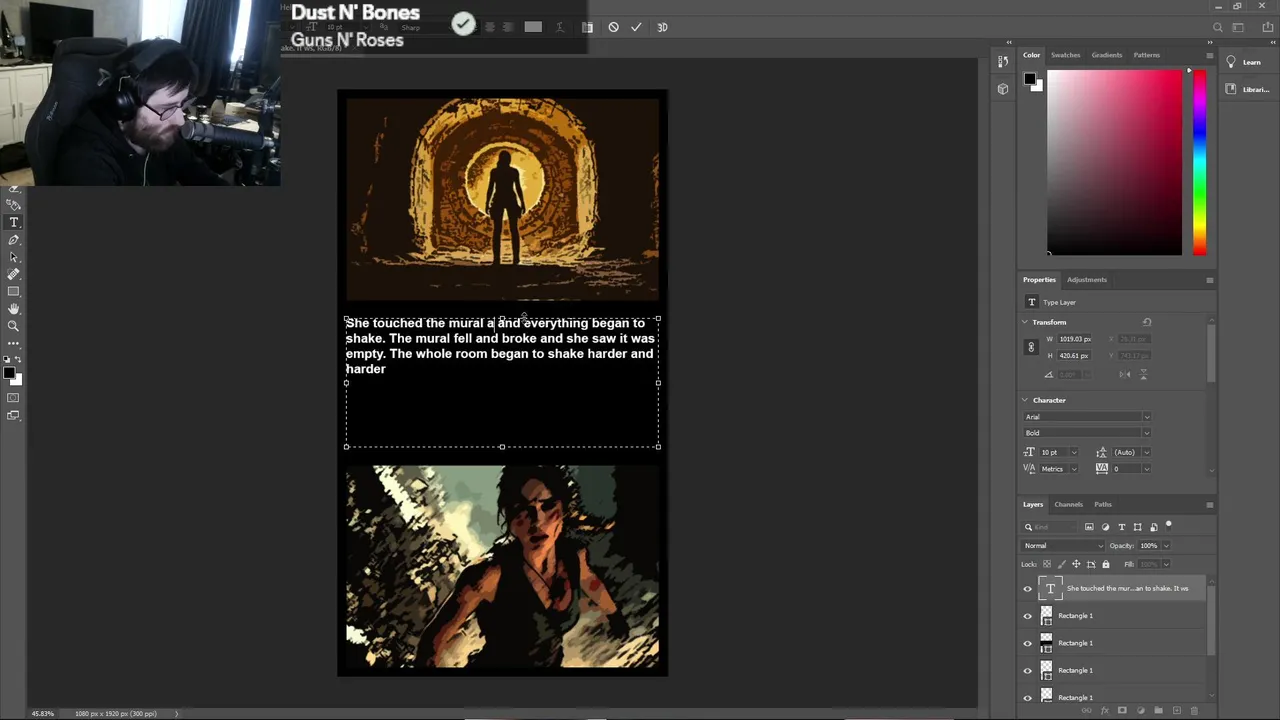The width and height of the screenshot is (1280, 720).
Task: Reset transform in Properties panel
Action: tap(1147, 322)
